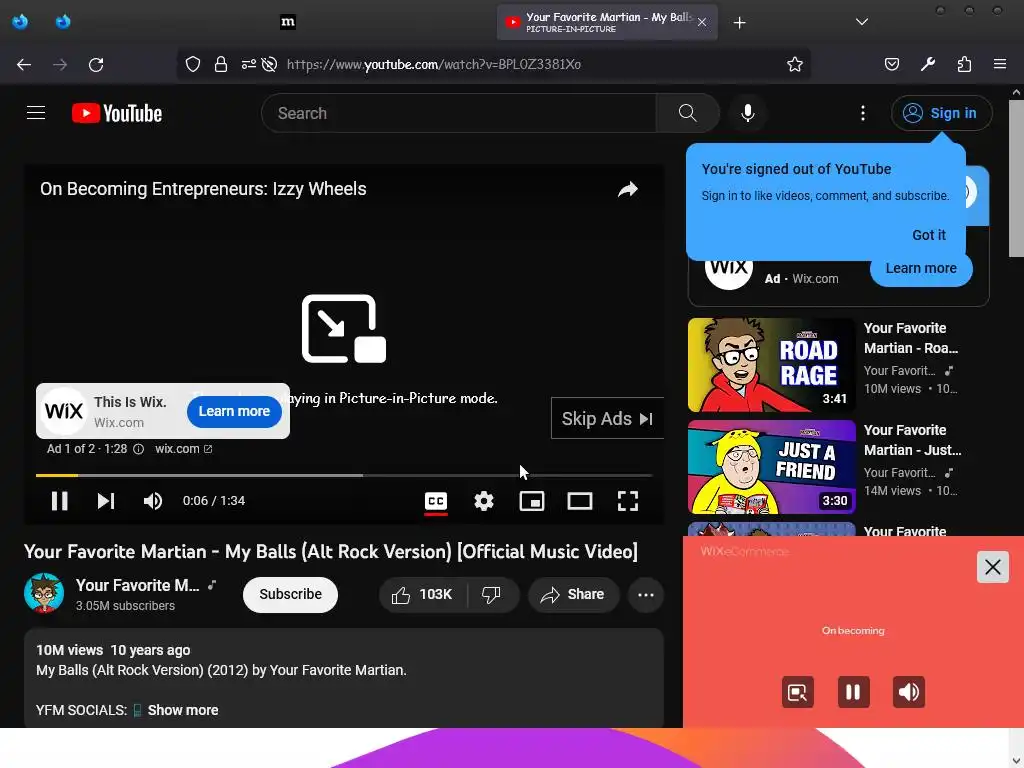Open the Firefox hamburger application menu
This screenshot has width=1024, height=768.
tap(999, 64)
